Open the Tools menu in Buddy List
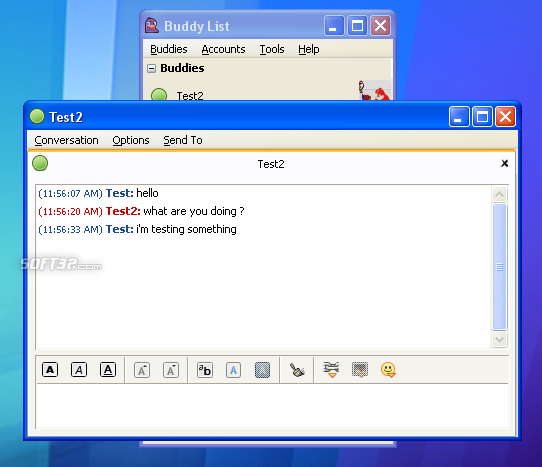The image size is (542, 467). click(x=272, y=49)
